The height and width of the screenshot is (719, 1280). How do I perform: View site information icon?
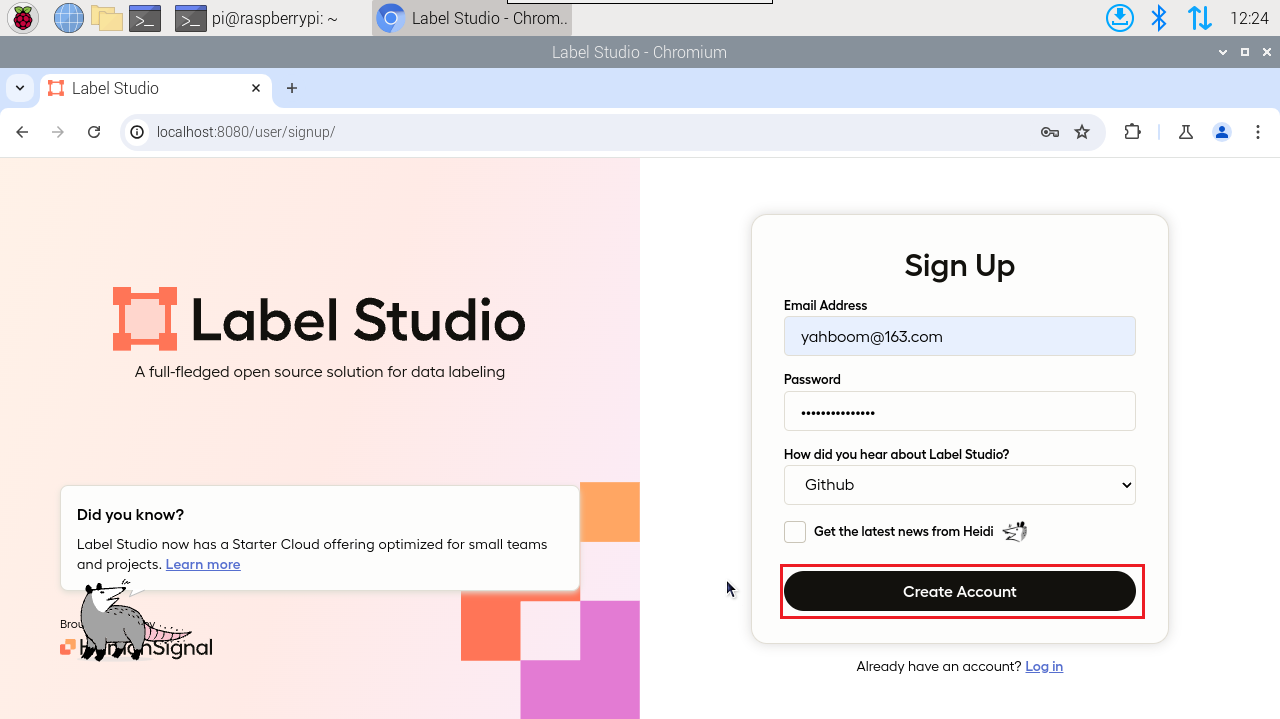tap(138, 132)
